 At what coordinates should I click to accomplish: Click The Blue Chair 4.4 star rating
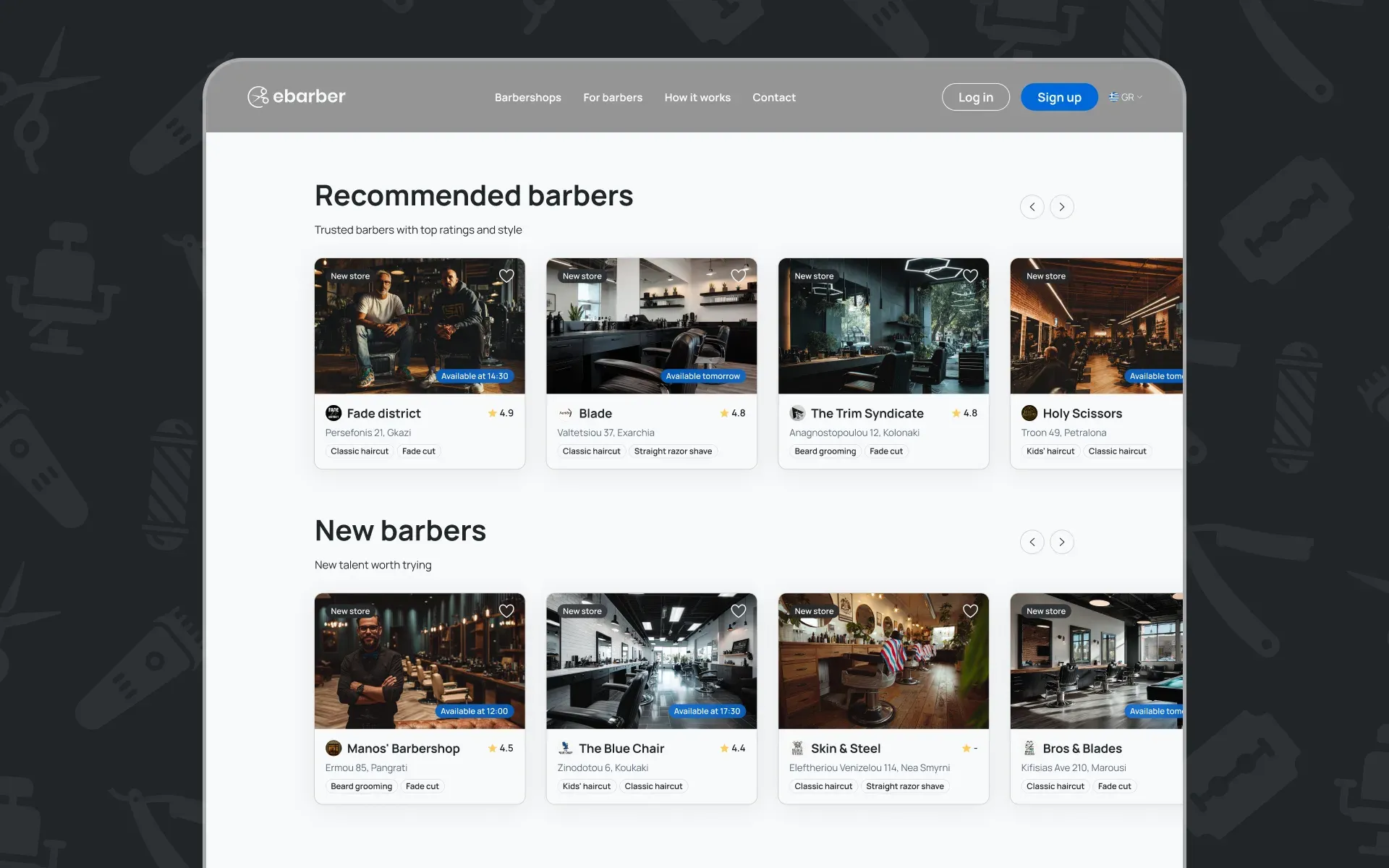click(732, 748)
